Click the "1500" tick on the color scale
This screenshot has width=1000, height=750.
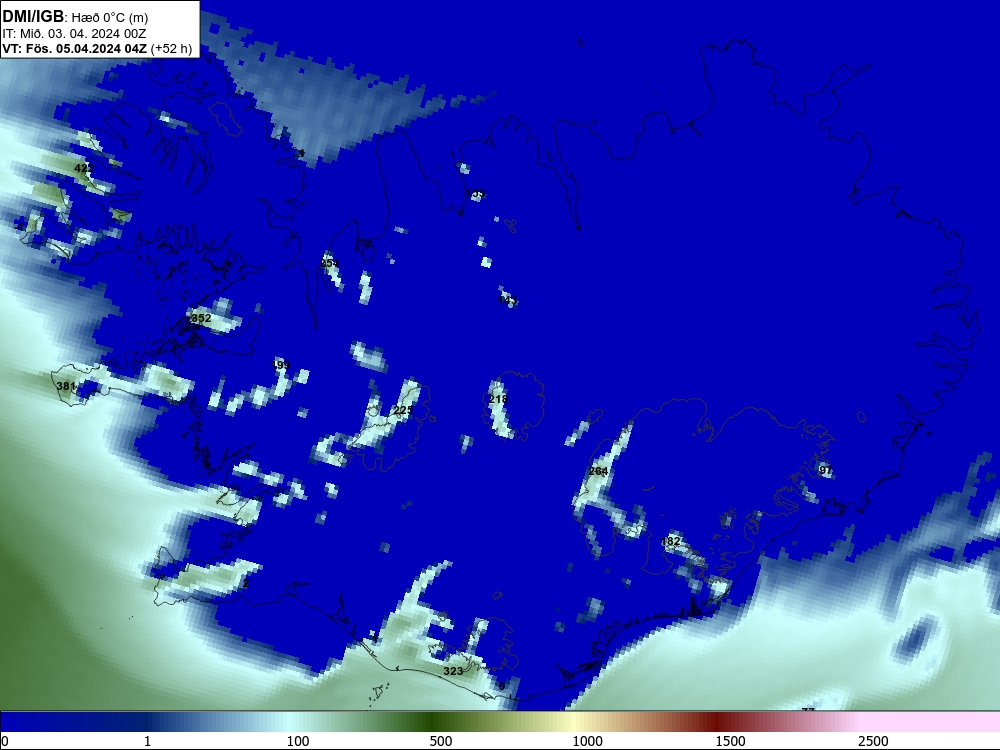(x=730, y=741)
